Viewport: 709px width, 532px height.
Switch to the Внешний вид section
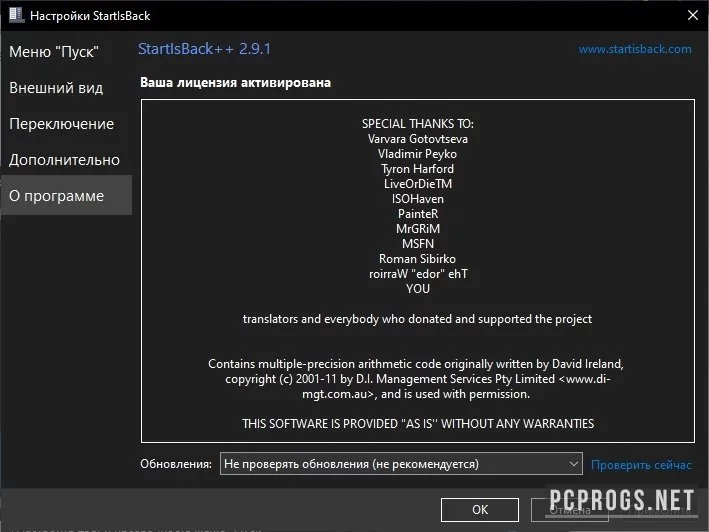56,88
